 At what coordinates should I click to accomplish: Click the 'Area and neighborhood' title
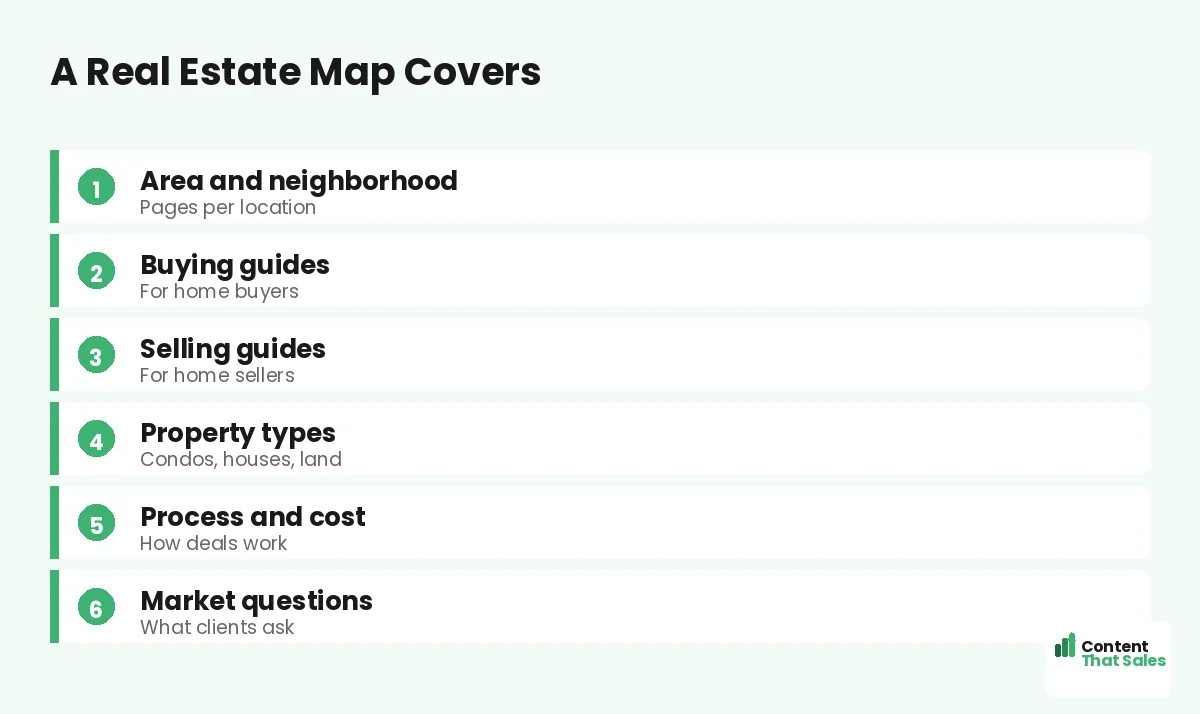[299, 181]
